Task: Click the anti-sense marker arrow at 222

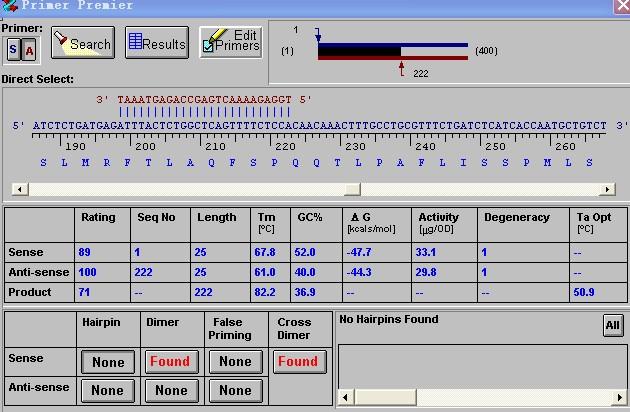Action: pos(401,68)
